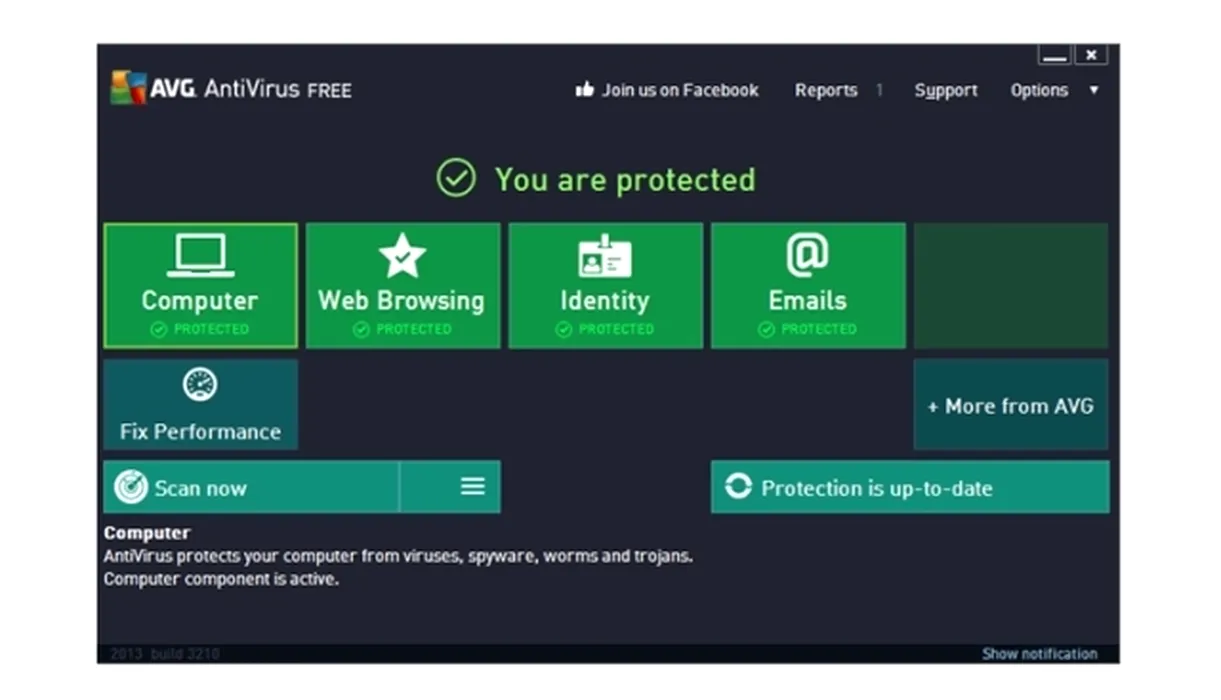Click the empty dark green tile

[x=1010, y=285]
